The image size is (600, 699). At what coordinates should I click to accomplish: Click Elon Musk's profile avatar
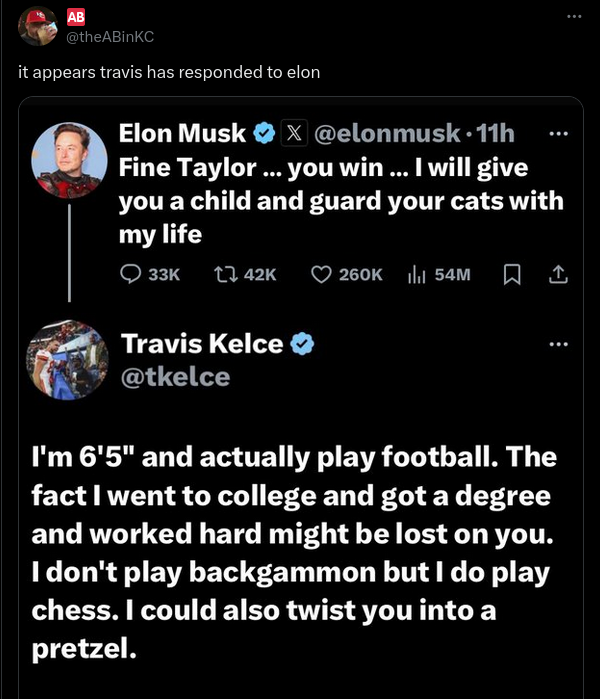tap(70, 160)
